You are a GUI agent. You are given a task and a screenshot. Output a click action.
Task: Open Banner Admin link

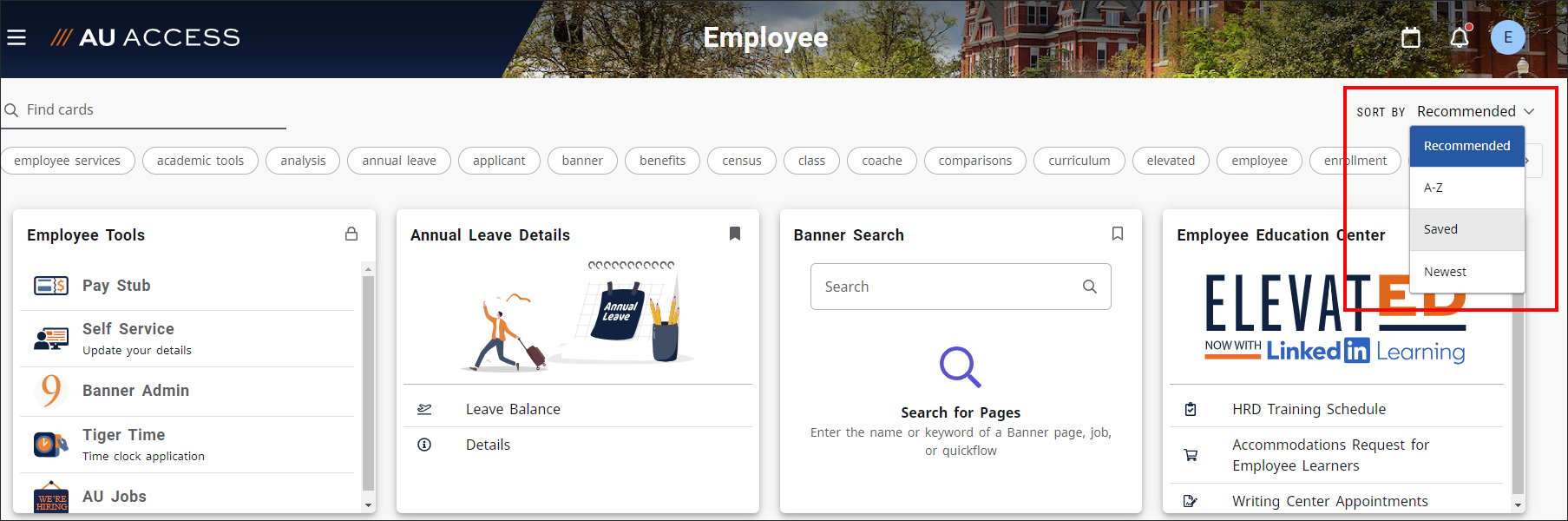pyautogui.click(x=135, y=391)
